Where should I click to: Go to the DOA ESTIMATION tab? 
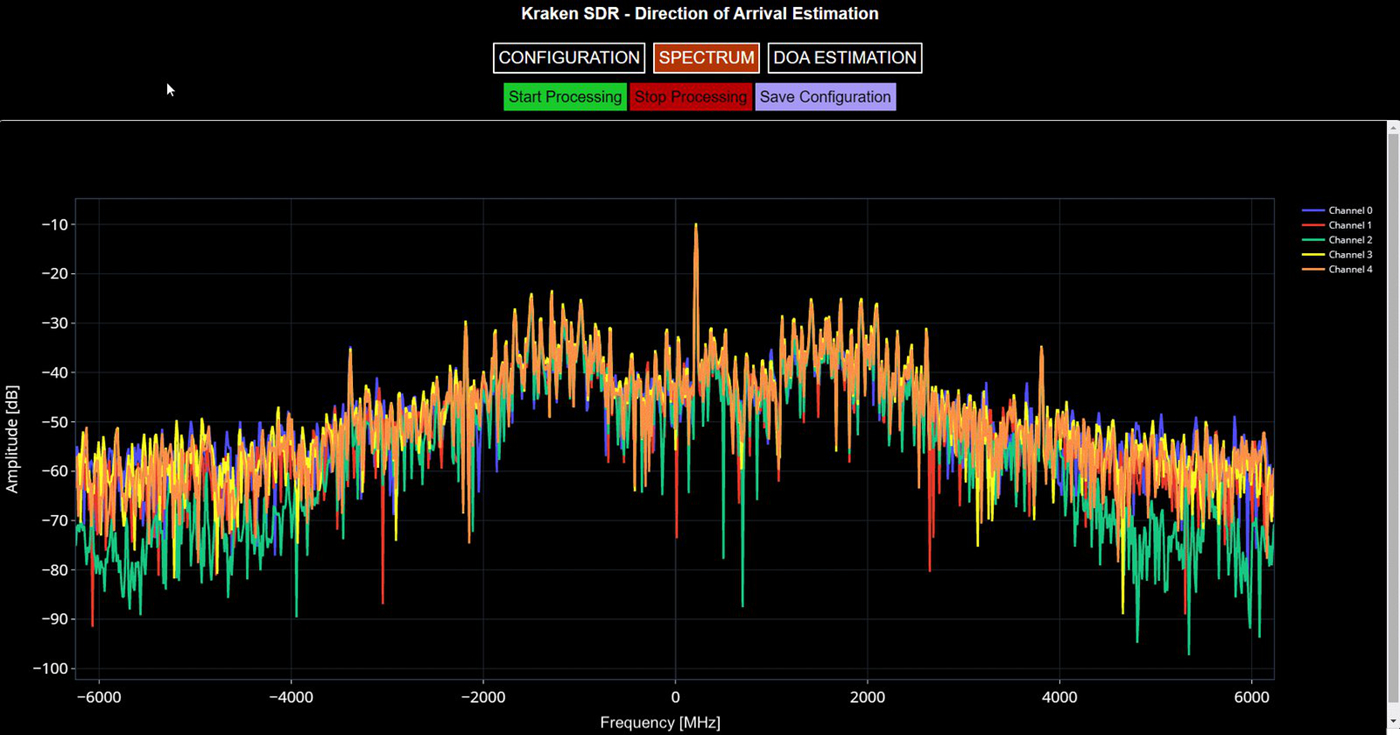(x=844, y=58)
